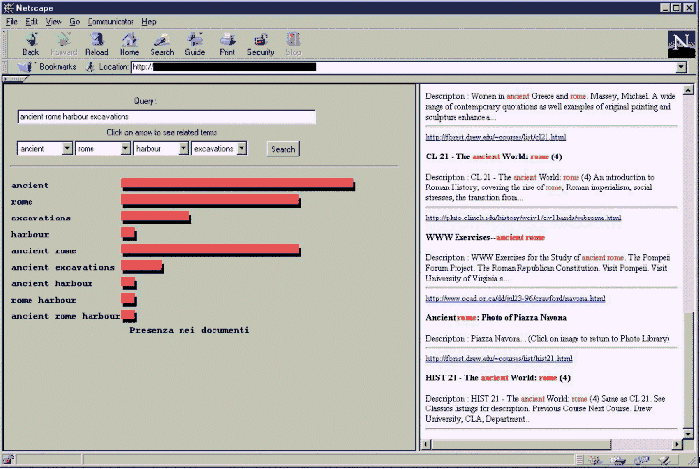Open the Bookmarks icon
Screen dimensions: 700x469
(25, 67)
